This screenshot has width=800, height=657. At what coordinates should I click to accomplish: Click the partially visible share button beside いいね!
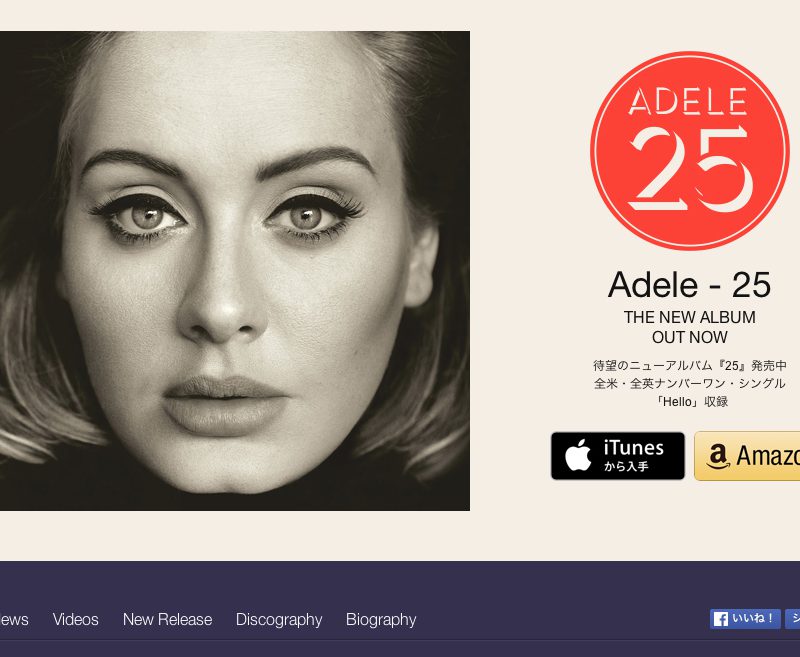click(x=792, y=619)
